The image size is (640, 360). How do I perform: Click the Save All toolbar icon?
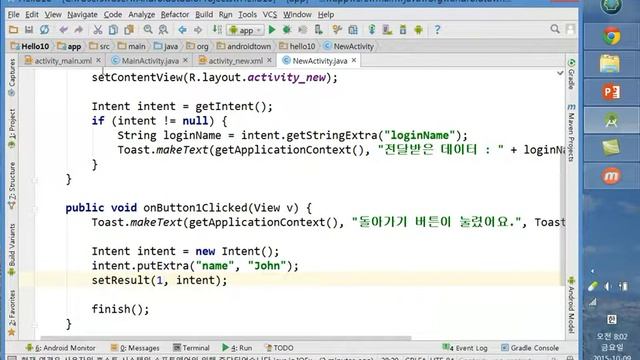pos(29,30)
